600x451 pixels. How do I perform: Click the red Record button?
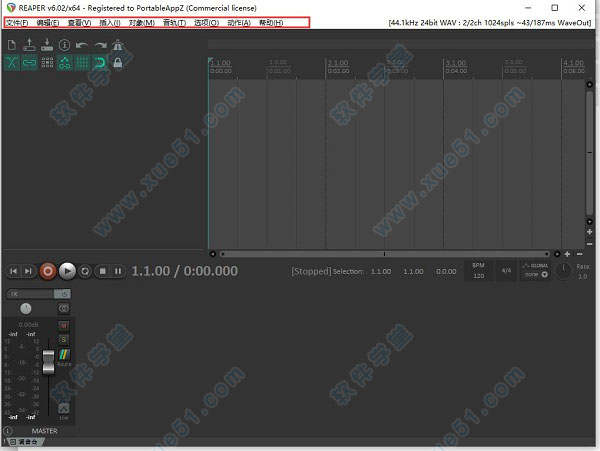coord(48,271)
